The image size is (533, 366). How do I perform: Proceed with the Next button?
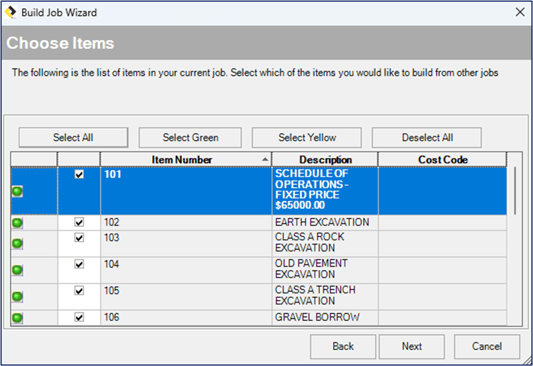pyautogui.click(x=412, y=346)
